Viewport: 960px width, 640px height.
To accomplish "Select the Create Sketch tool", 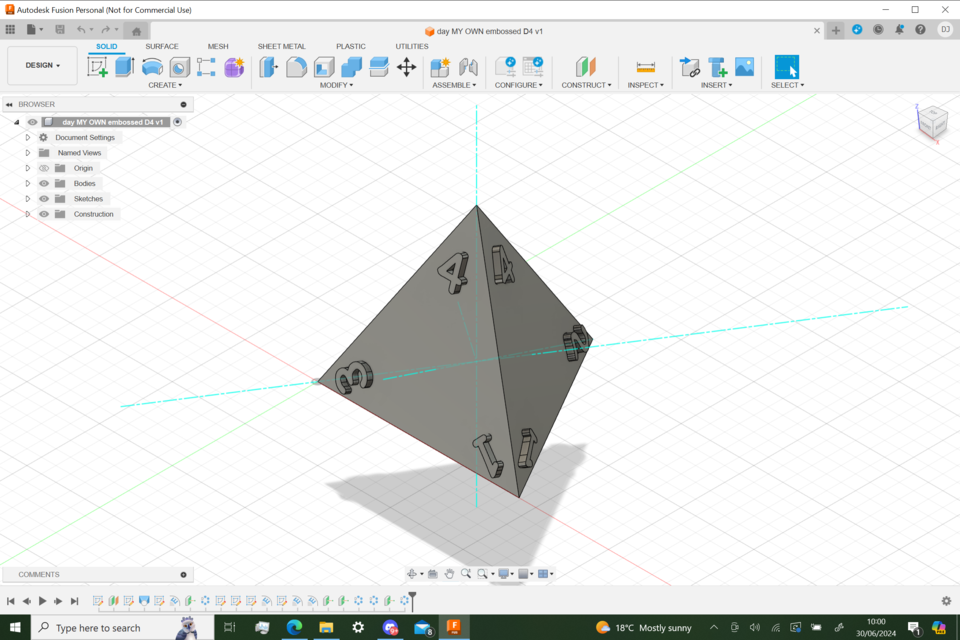I will (x=97, y=66).
